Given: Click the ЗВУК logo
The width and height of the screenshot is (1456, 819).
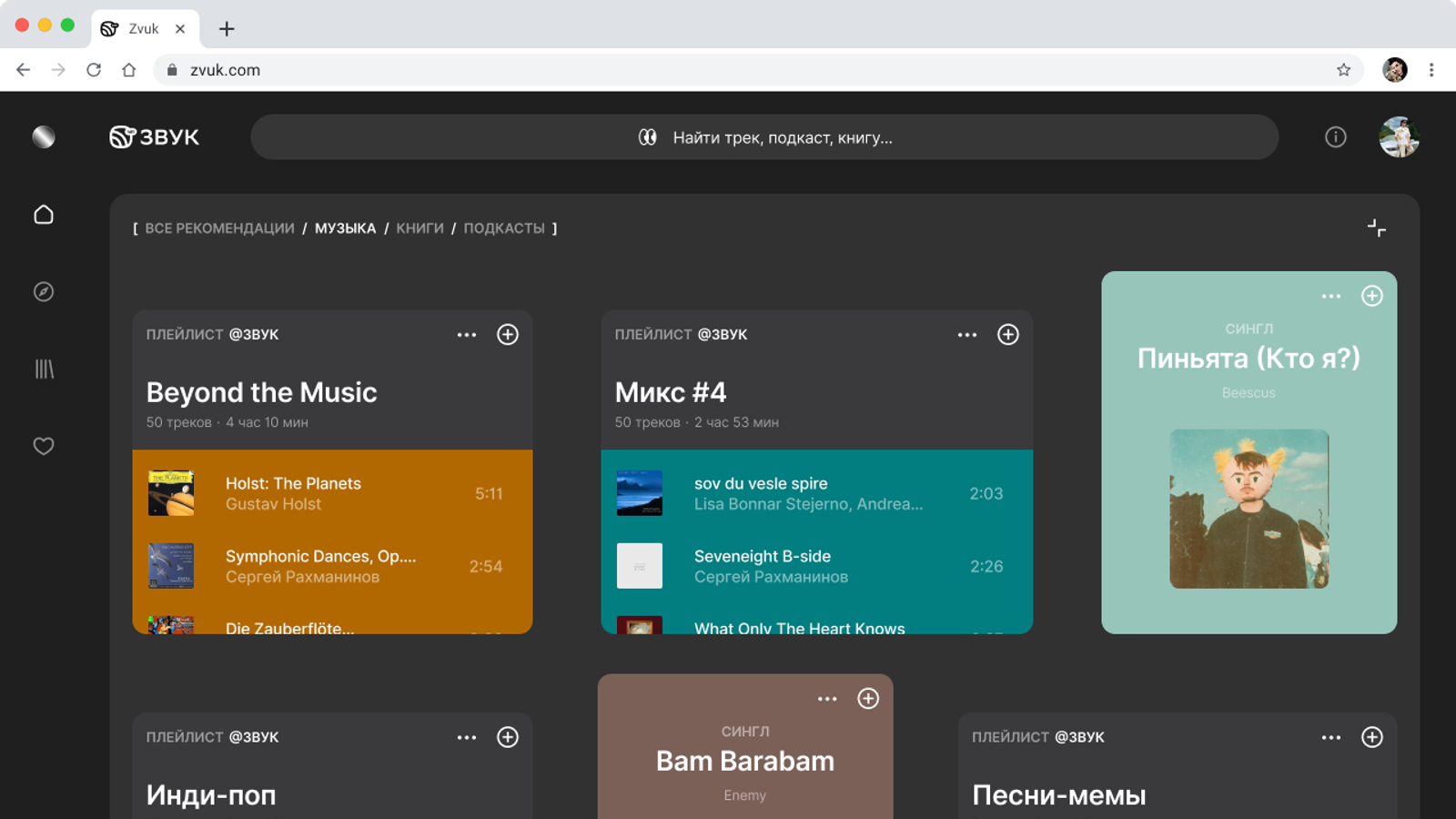Looking at the screenshot, I should click(155, 137).
